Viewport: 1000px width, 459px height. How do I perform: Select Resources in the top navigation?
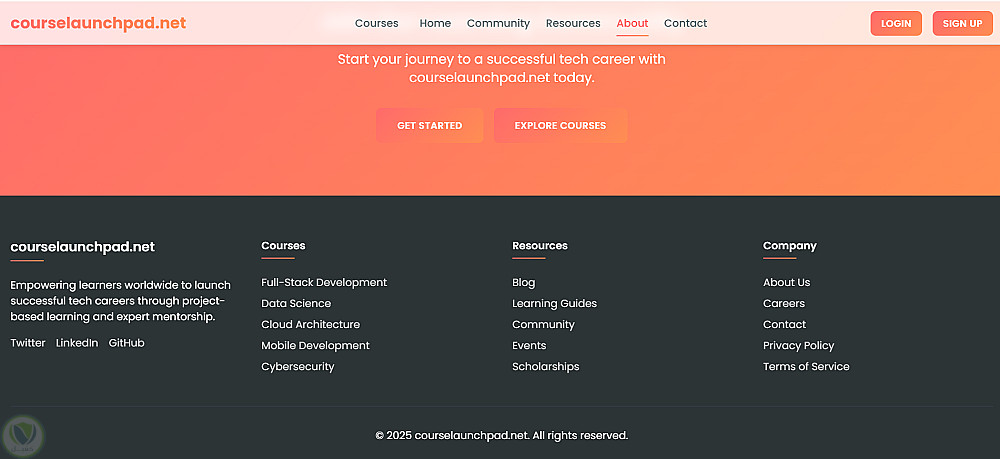coord(573,23)
